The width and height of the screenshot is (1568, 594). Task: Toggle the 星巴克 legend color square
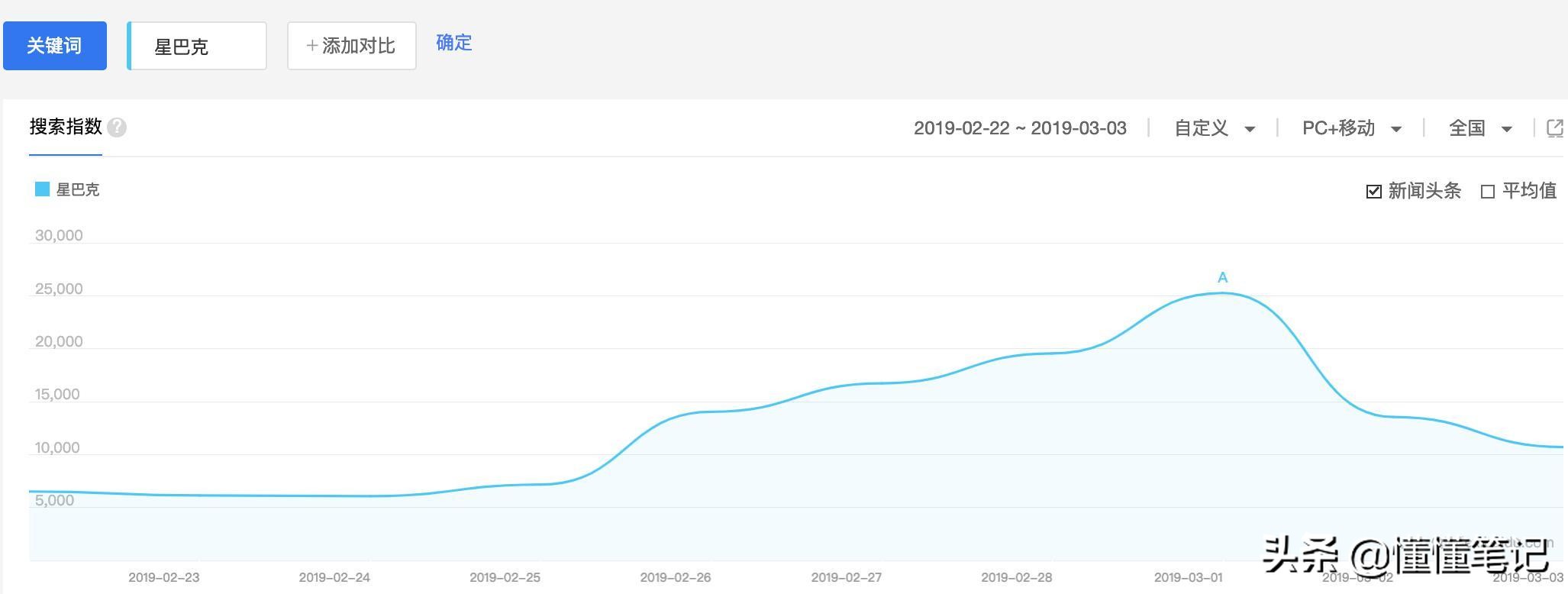coord(42,189)
